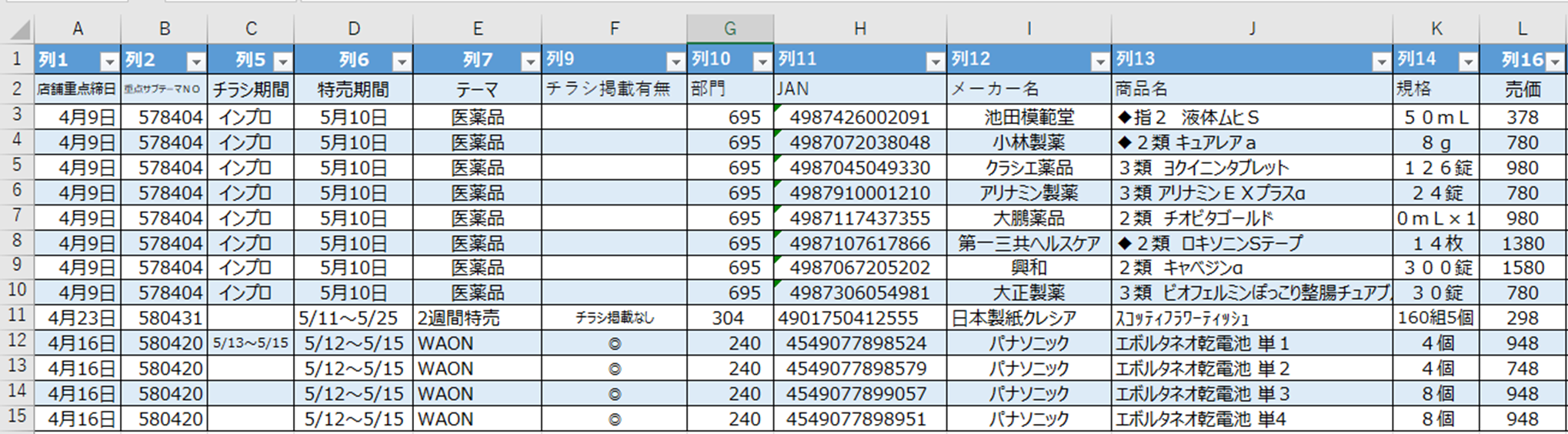Select maker cell 興和
This screenshot has height=434, width=1568.
(x=1029, y=268)
